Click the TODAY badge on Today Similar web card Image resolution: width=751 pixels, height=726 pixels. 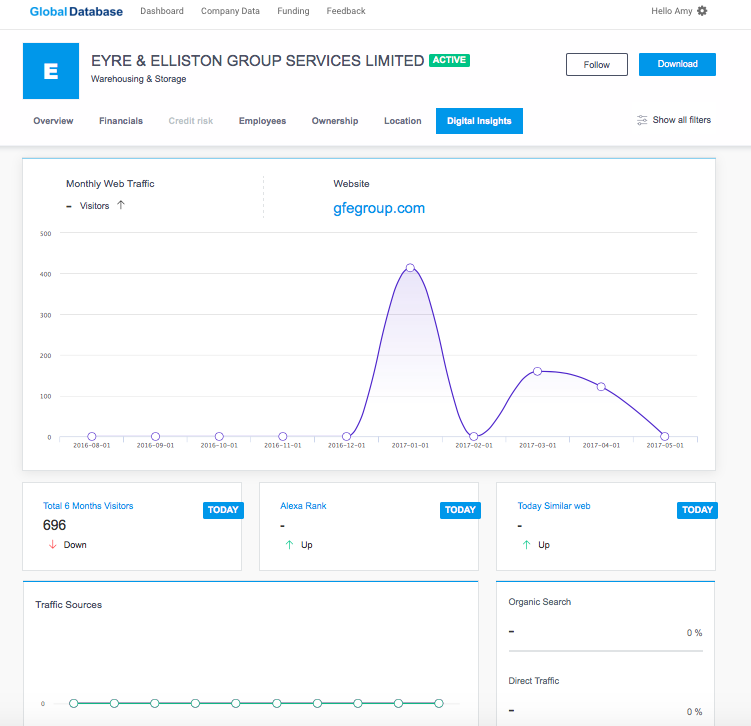coord(697,510)
